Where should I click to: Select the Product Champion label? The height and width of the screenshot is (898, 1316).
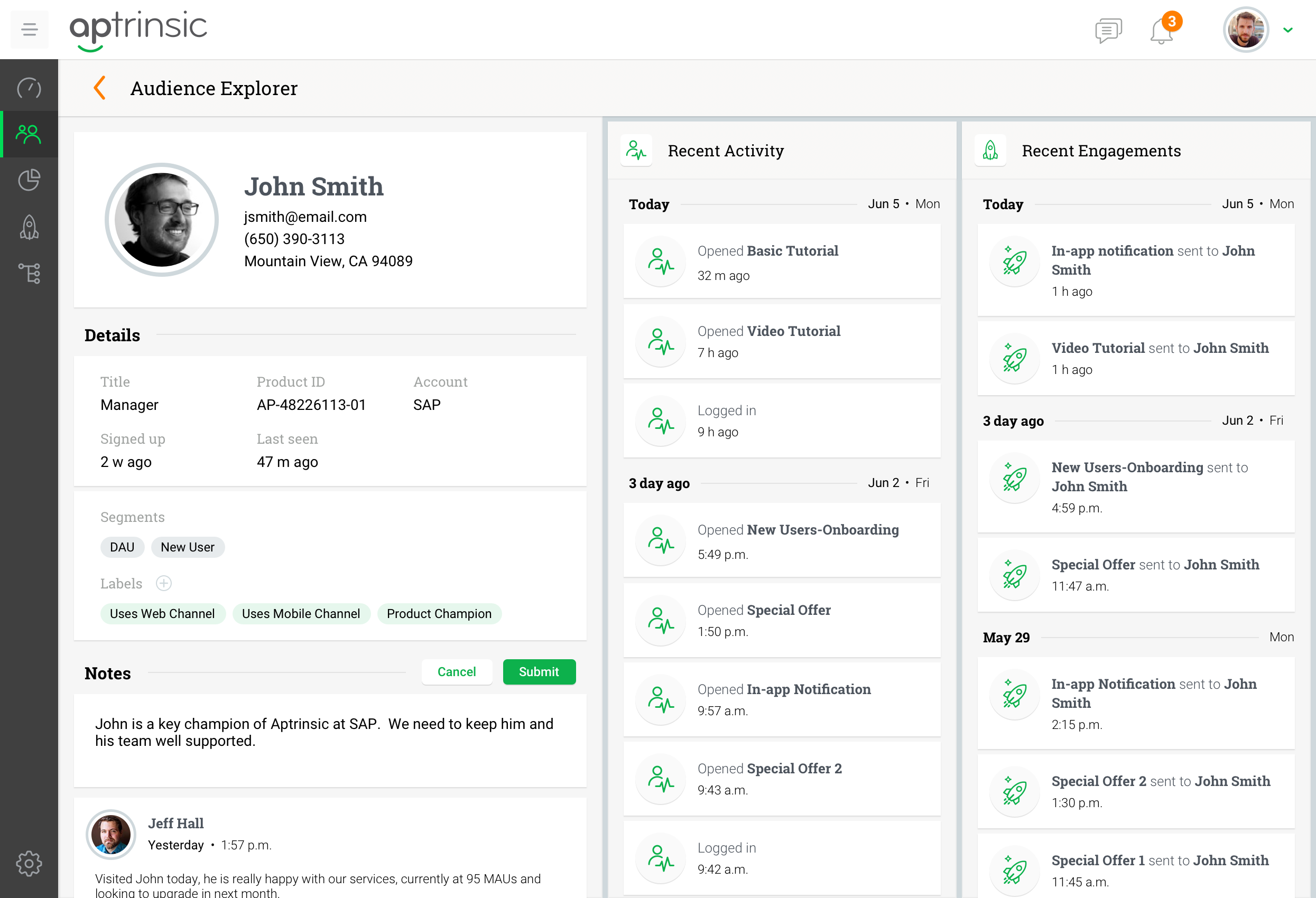pyautogui.click(x=439, y=614)
